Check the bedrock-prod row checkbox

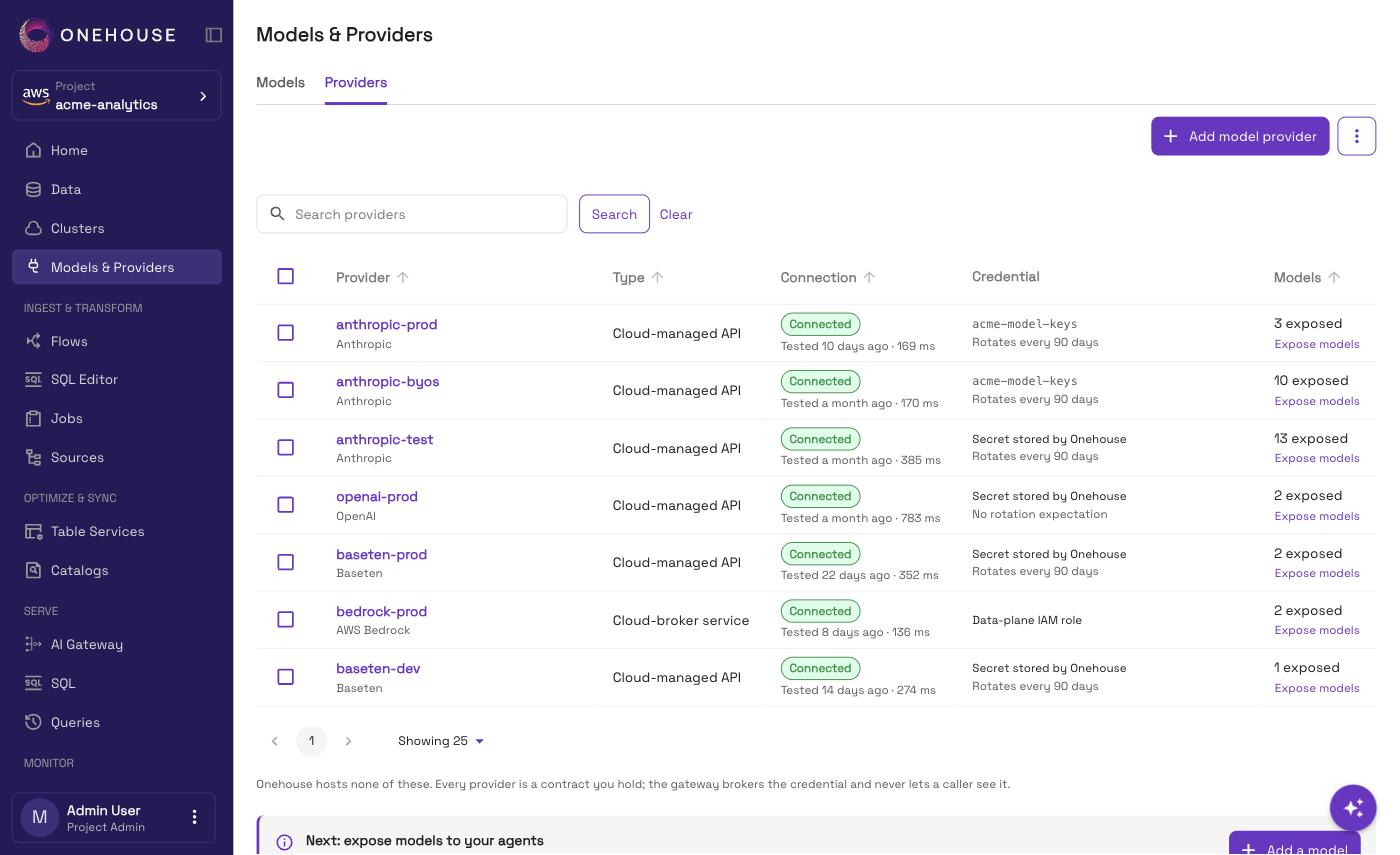(285, 619)
